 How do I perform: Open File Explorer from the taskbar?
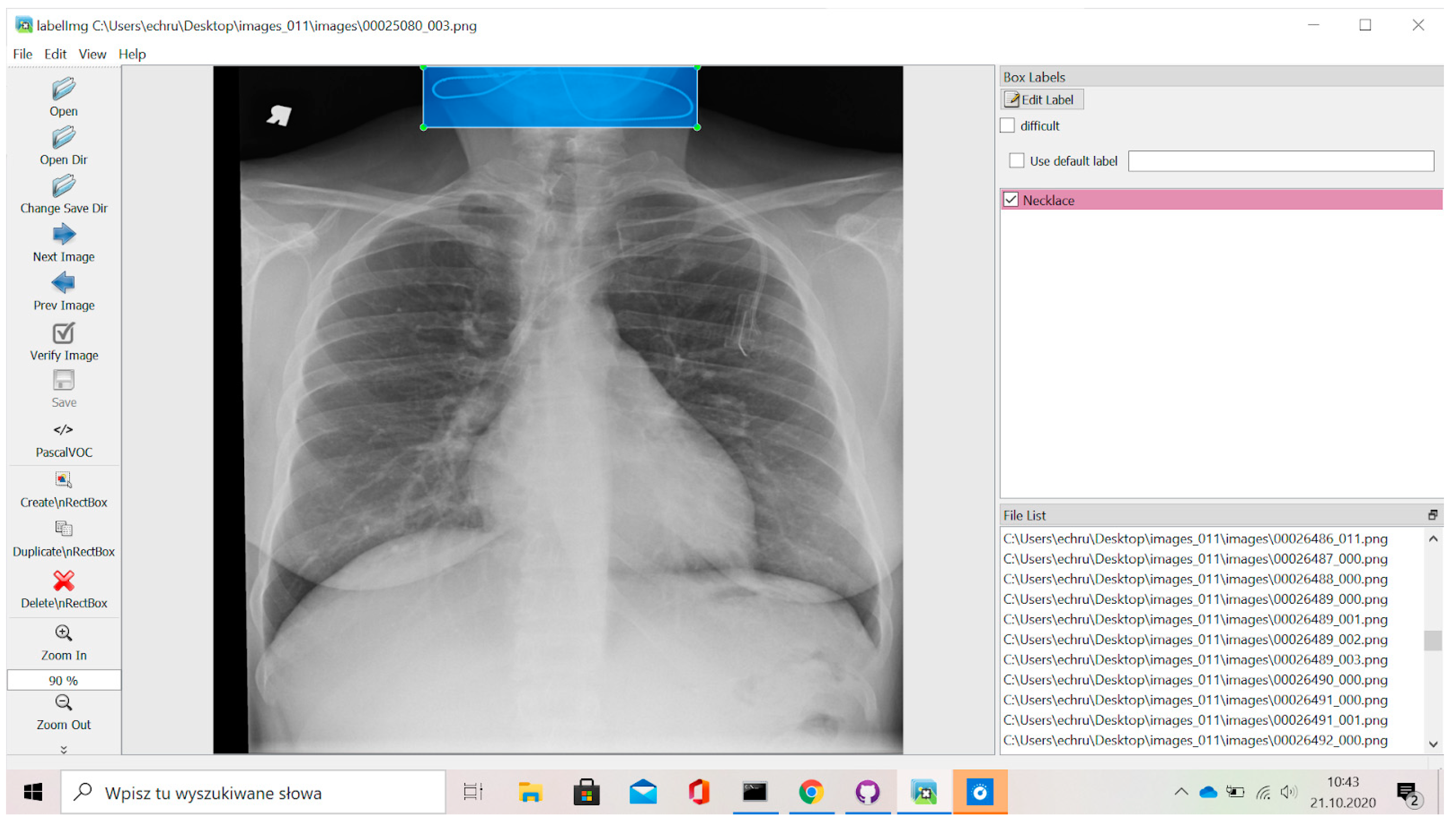(x=530, y=792)
